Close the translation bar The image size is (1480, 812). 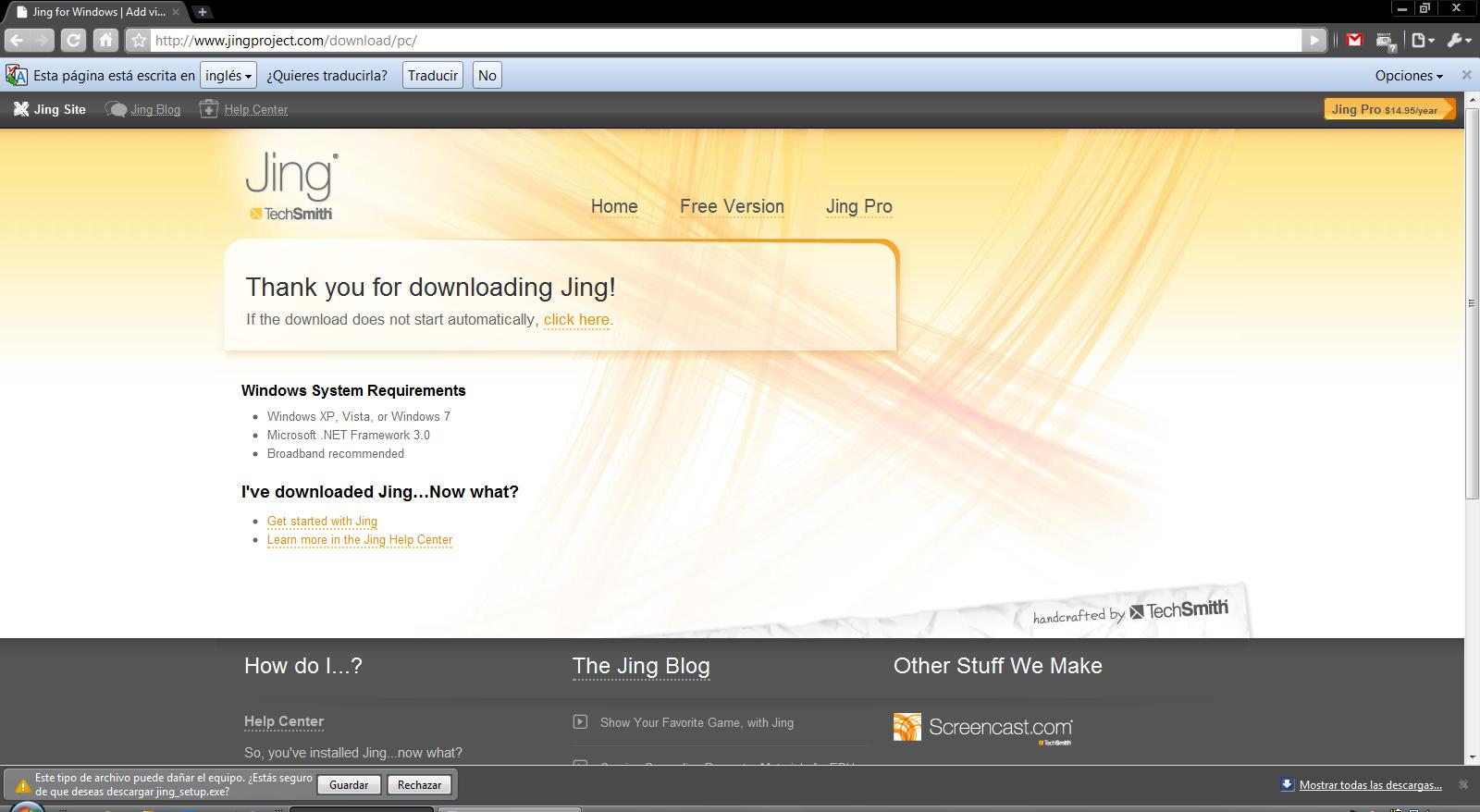[1466, 75]
